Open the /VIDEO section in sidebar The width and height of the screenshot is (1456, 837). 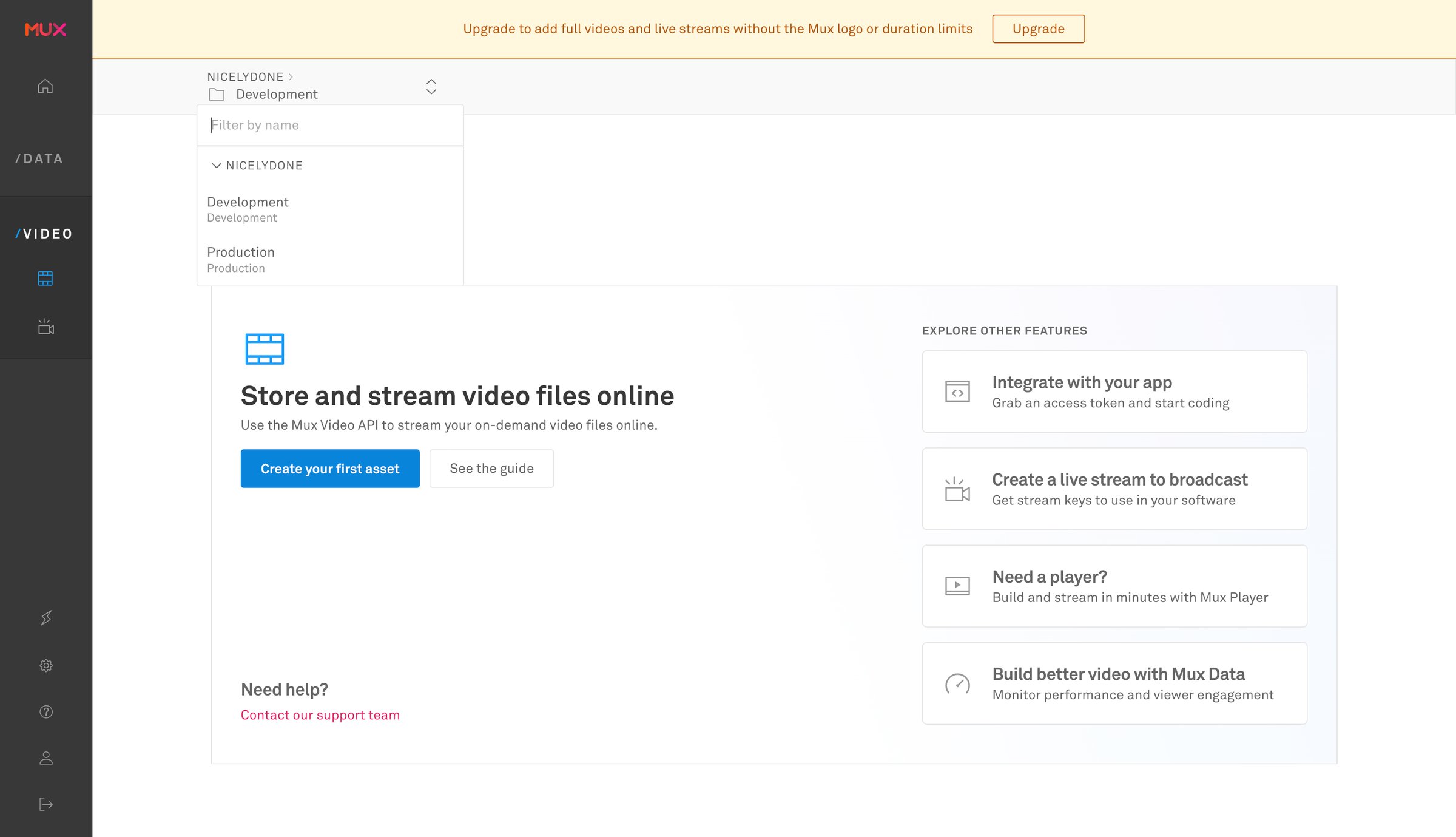[x=44, y=234]
